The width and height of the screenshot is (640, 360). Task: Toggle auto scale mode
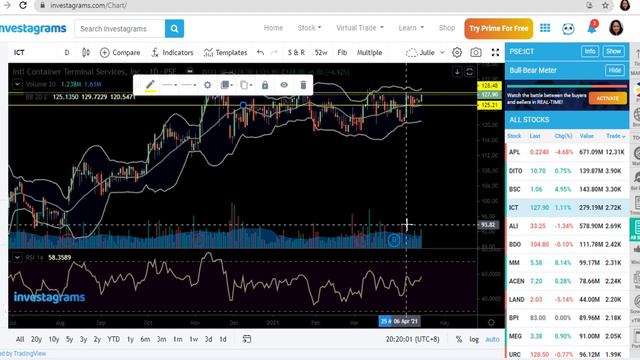tap(492, 339)
